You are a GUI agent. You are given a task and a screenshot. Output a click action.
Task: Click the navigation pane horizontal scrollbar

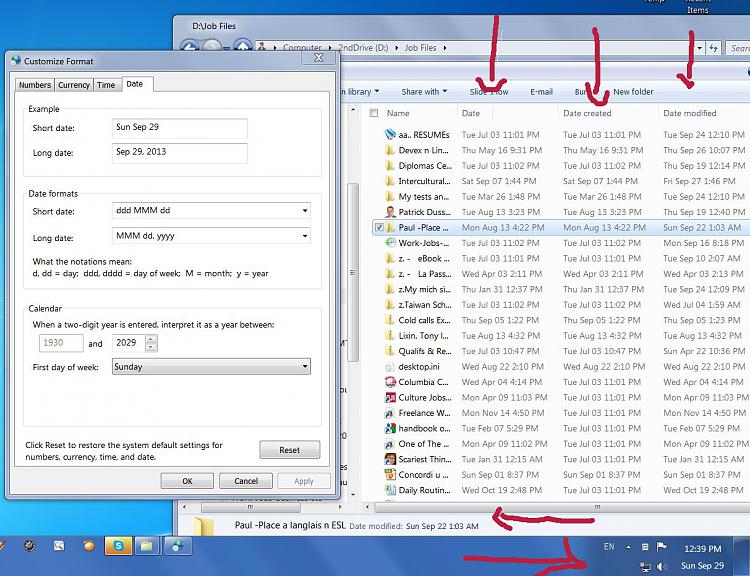tap(250, 507)
